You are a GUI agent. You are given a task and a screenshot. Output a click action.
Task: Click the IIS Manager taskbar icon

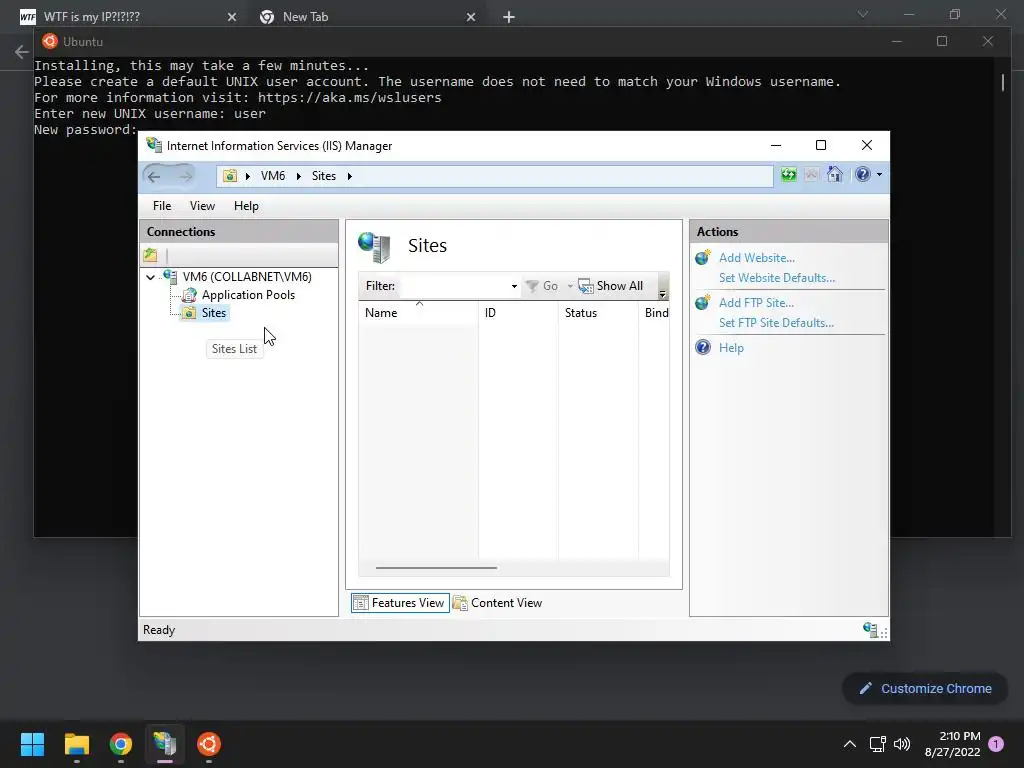click(x=165, y=744)
